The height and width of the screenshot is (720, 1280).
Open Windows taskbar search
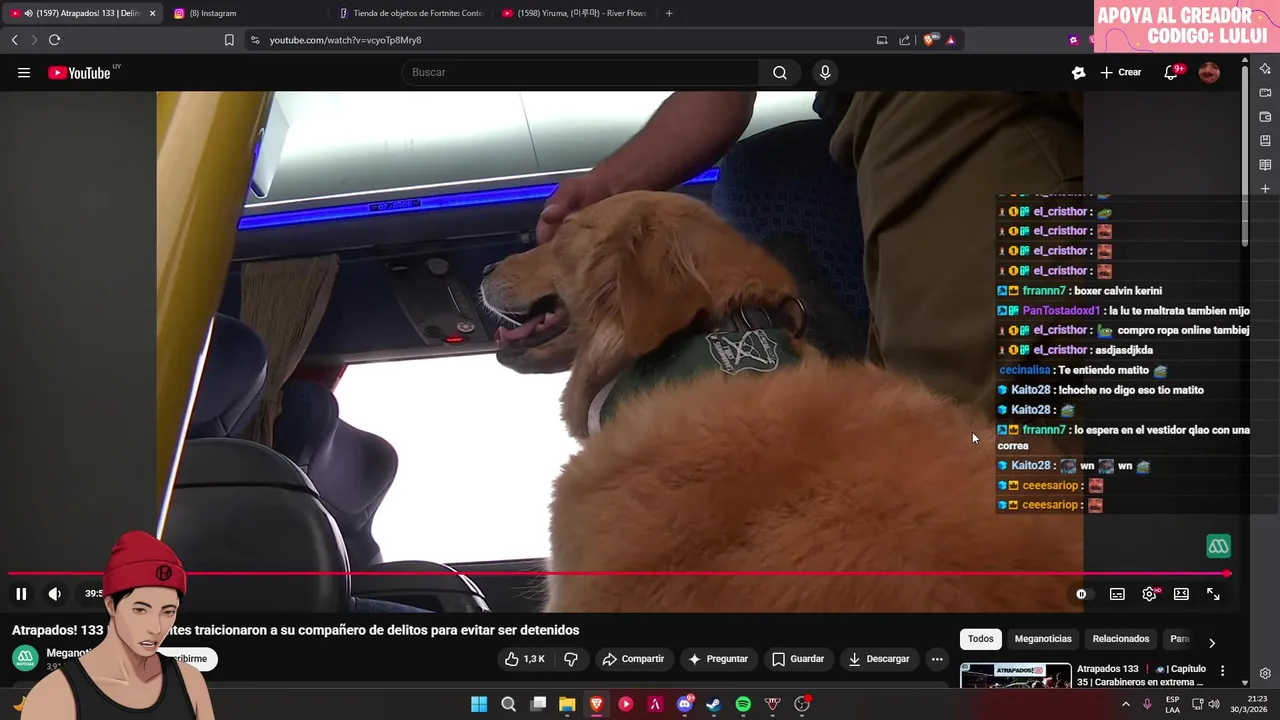[508, 704]
